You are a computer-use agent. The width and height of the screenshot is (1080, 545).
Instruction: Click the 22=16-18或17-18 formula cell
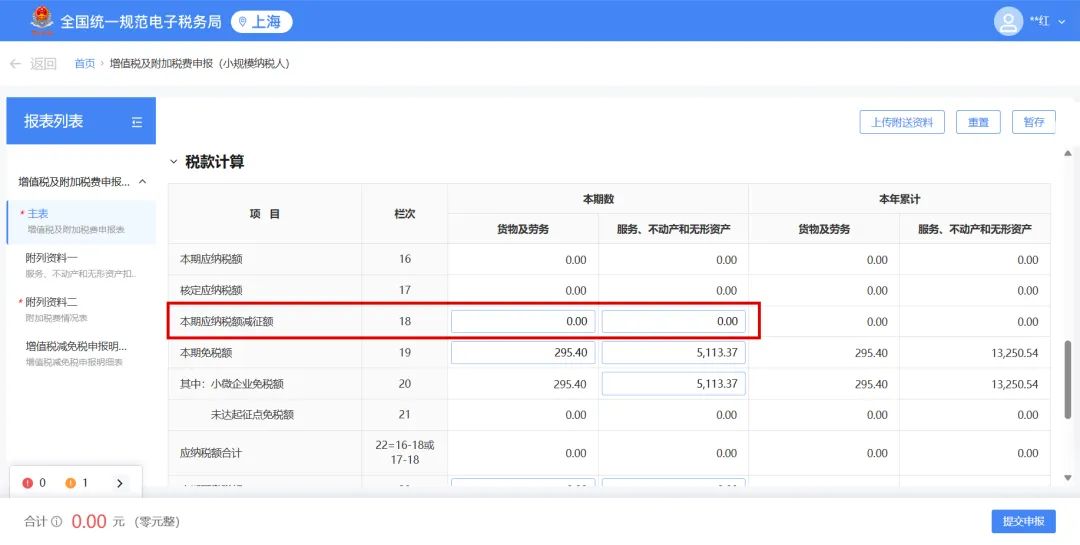pos(405,452)
